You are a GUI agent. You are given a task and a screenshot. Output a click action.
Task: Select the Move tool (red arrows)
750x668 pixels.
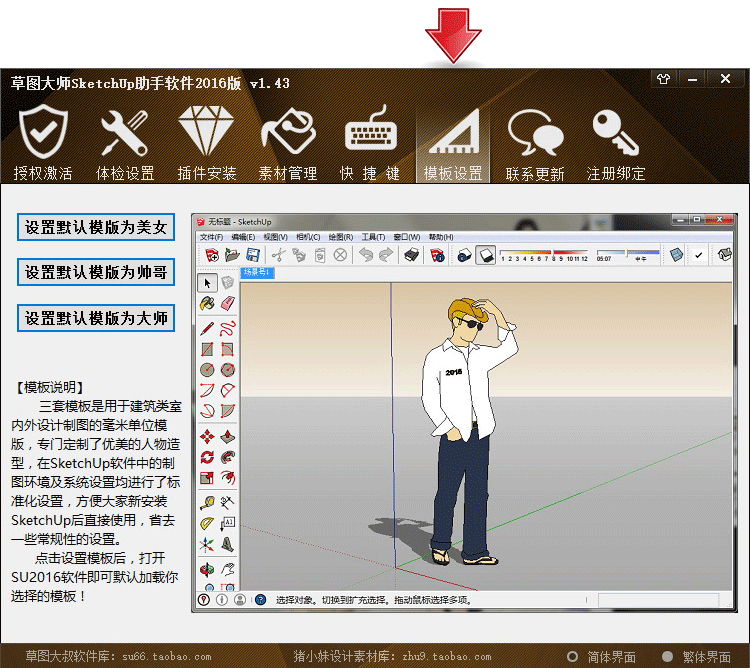coord(207,437)
